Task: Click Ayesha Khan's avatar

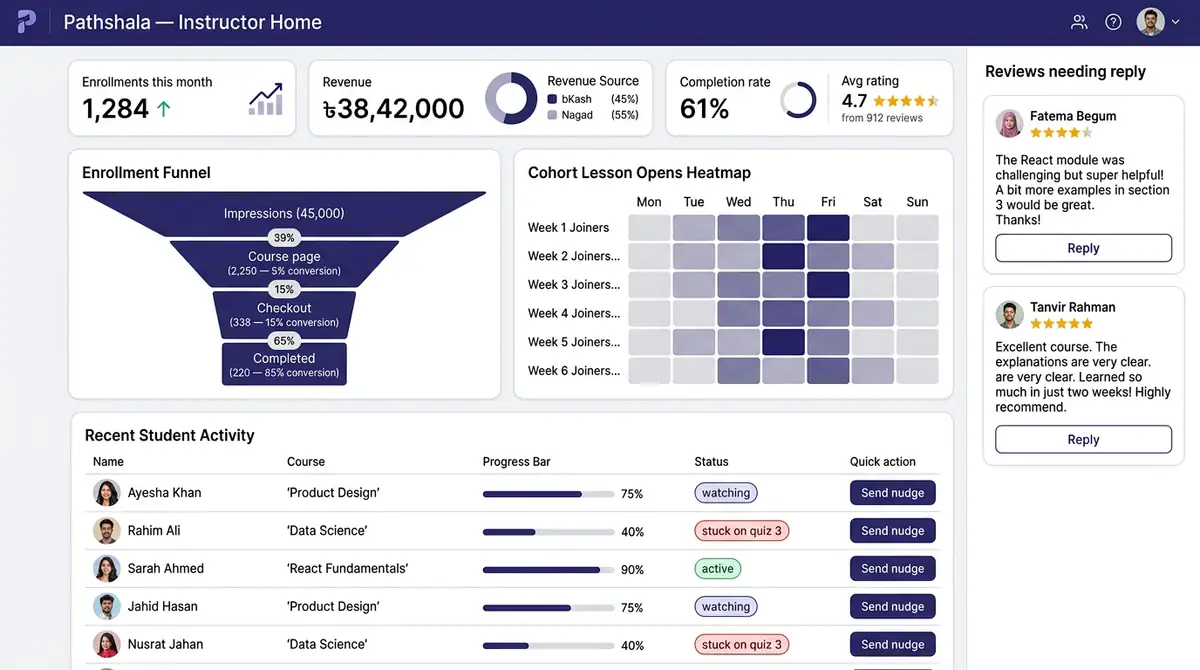Action: 107,493
